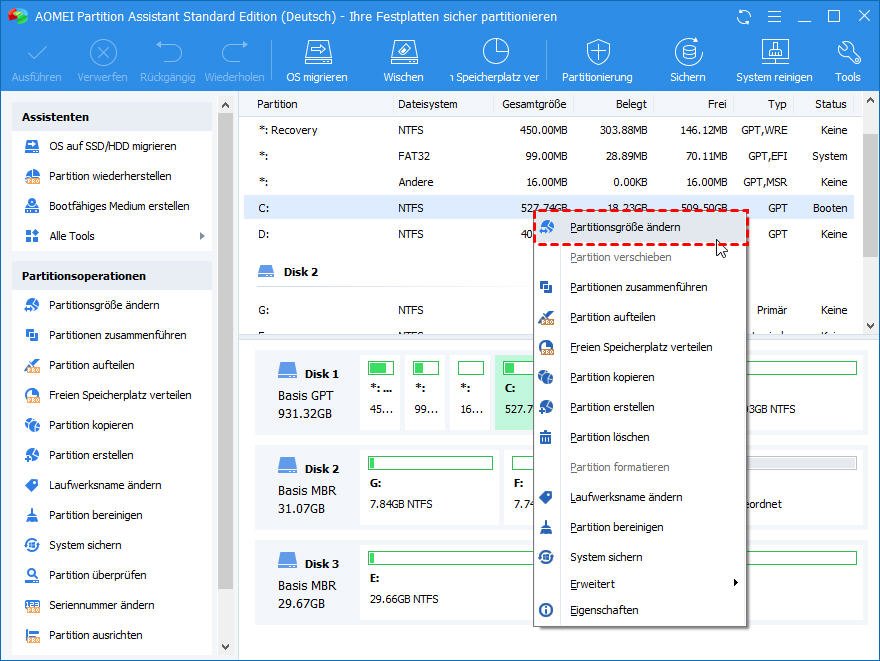Image resolution: width=880 pixels, height=661 pixels.
Task: Sort by Gesamtgröße column header
Action: 534,104
